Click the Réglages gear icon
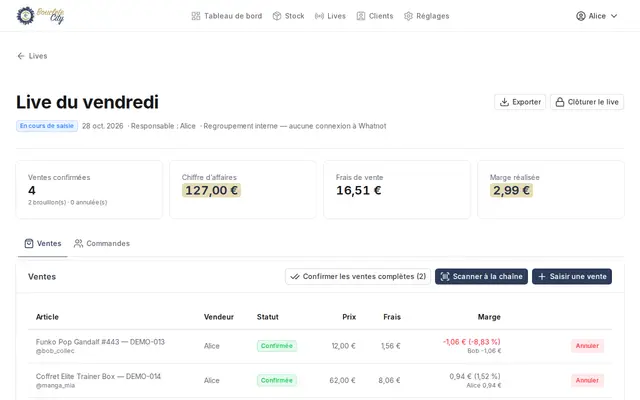The image size is (640, 400). pyautogui.click(x=408, y=16)
